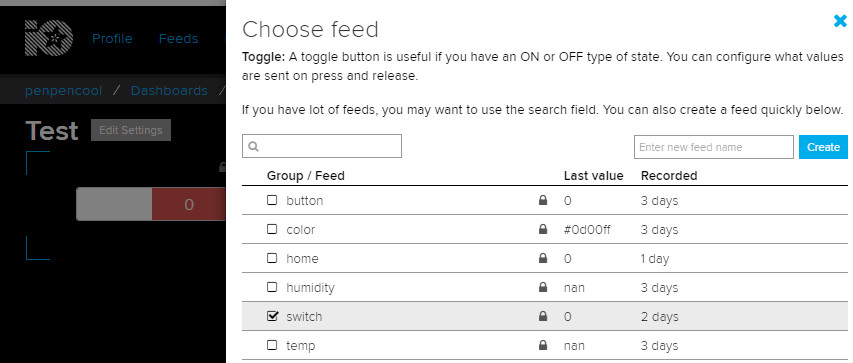Close the Choose feed dialog

[840, 21]
